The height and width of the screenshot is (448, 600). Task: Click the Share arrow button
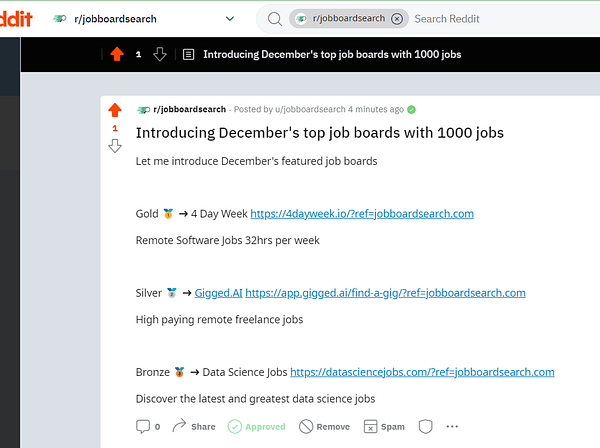tap(193, 426)
